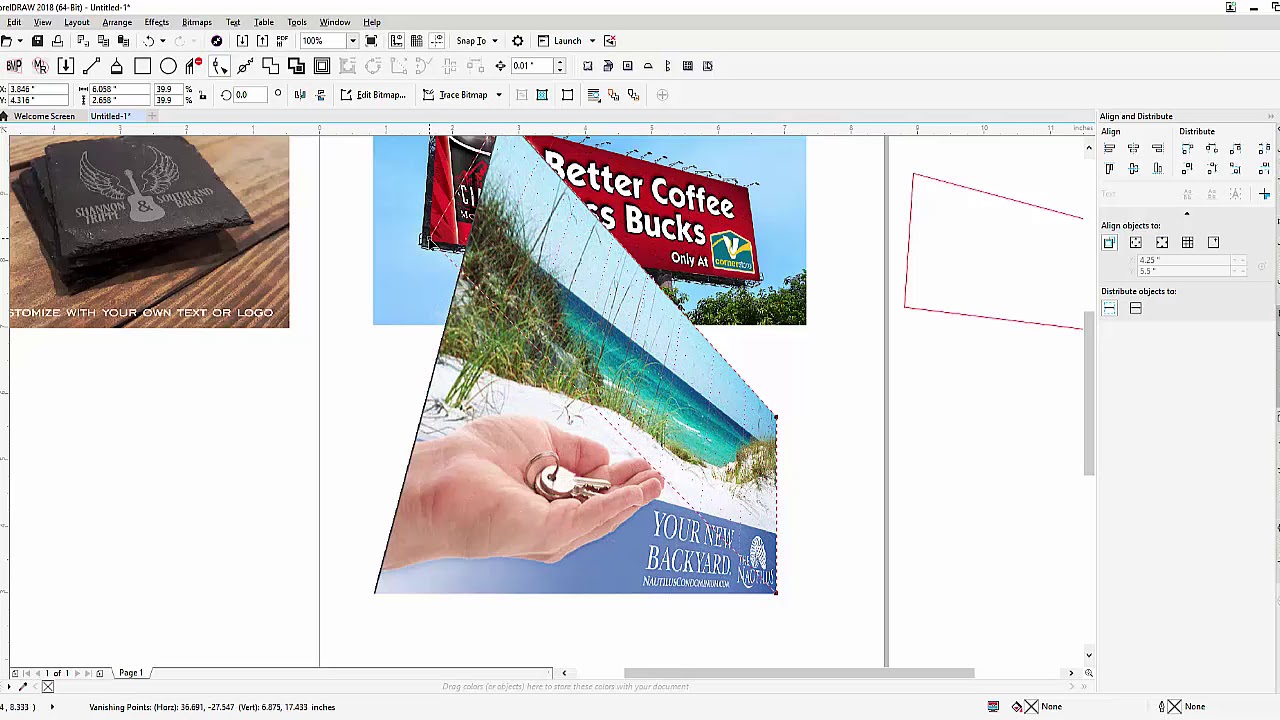This screenshot has width=1280, height=720.
Task: Open the dropdown arrow next to Open folder icon
Action: [x=20, y=41]
